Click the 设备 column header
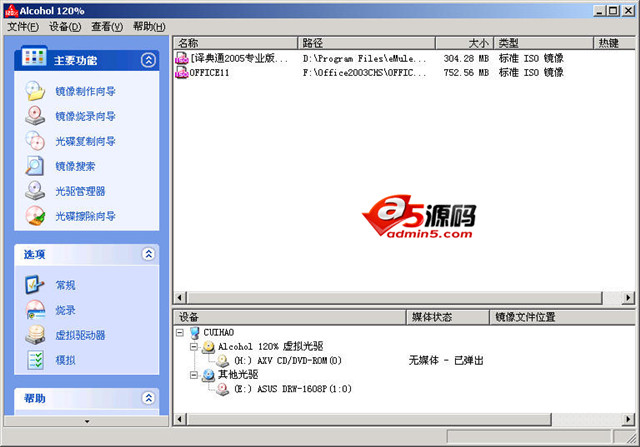The image size is (640, 447). (290, 317)
